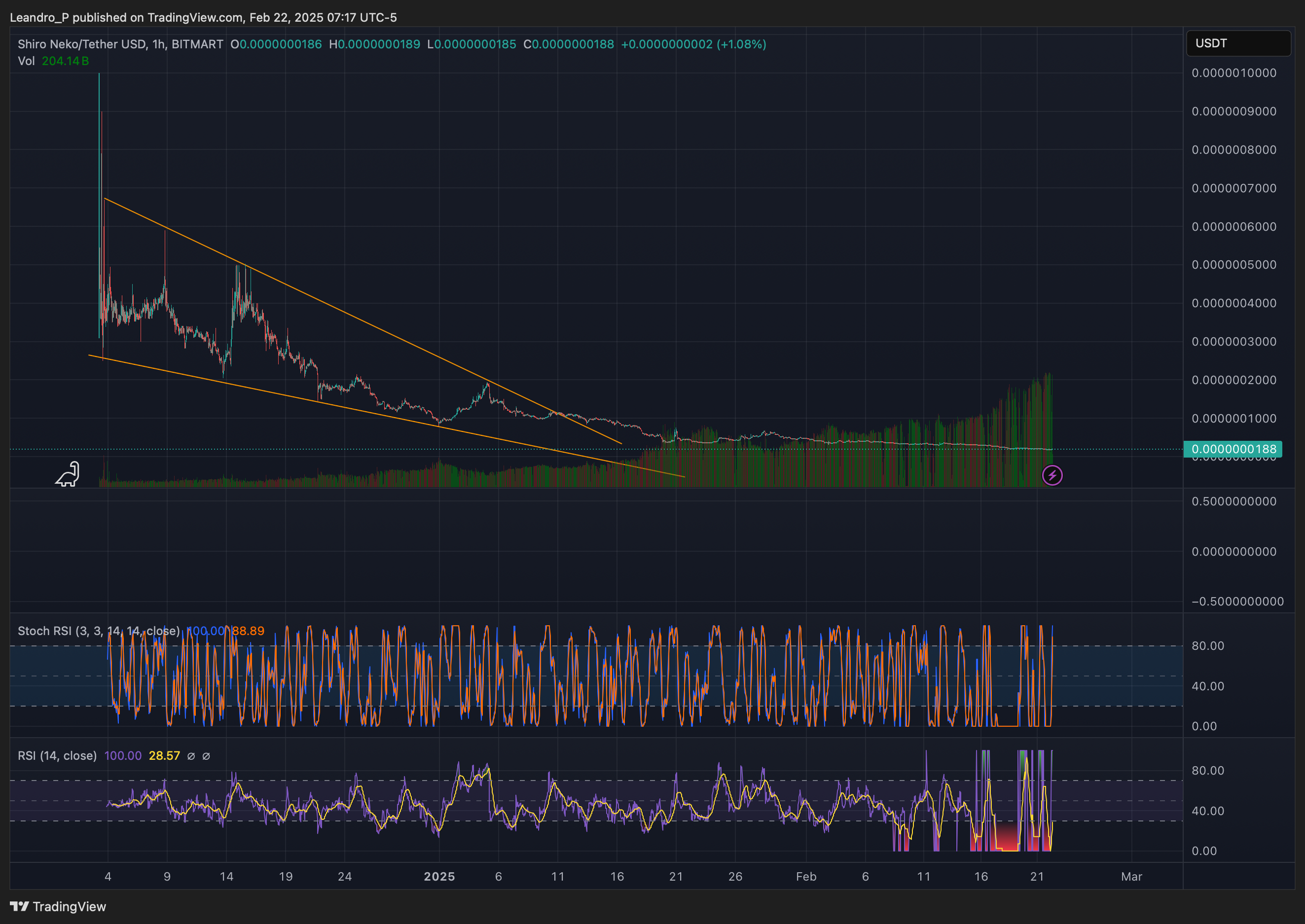Click the 'Shiro Neko/Tether USD, 1h, BITMART' title
The height and width of the screenshot is (924, 1305).
click(120, 44)
